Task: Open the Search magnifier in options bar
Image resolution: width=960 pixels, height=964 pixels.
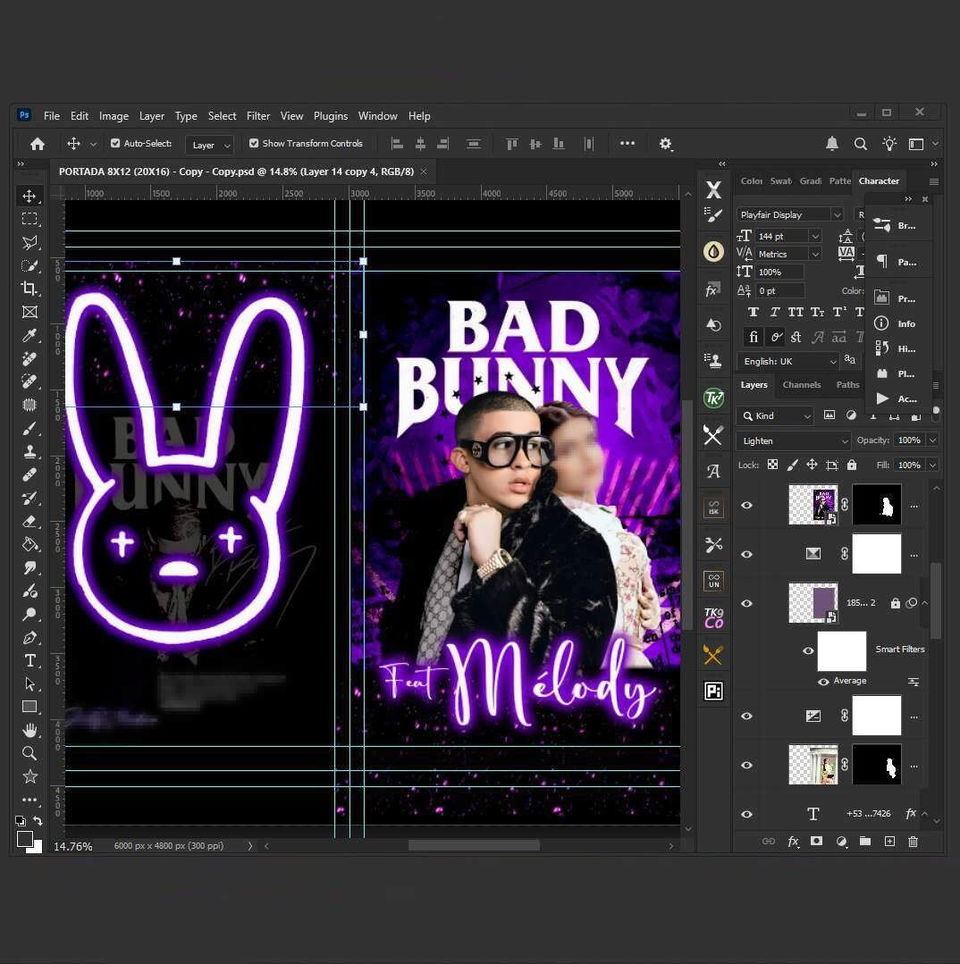Action: click(860, 144)
